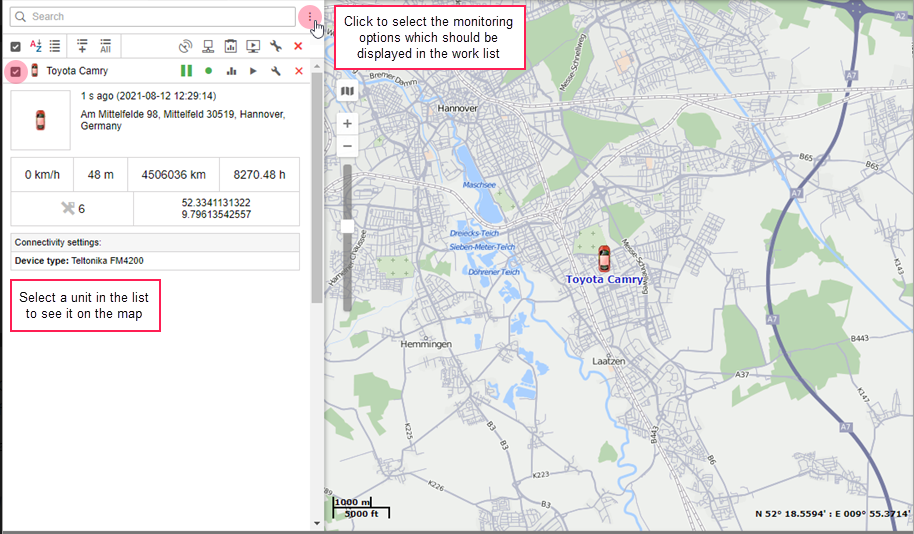This screenshot has width=914, height=534.
Task: Click the work list scrollbar down arrow
Action: click(317, 523)
